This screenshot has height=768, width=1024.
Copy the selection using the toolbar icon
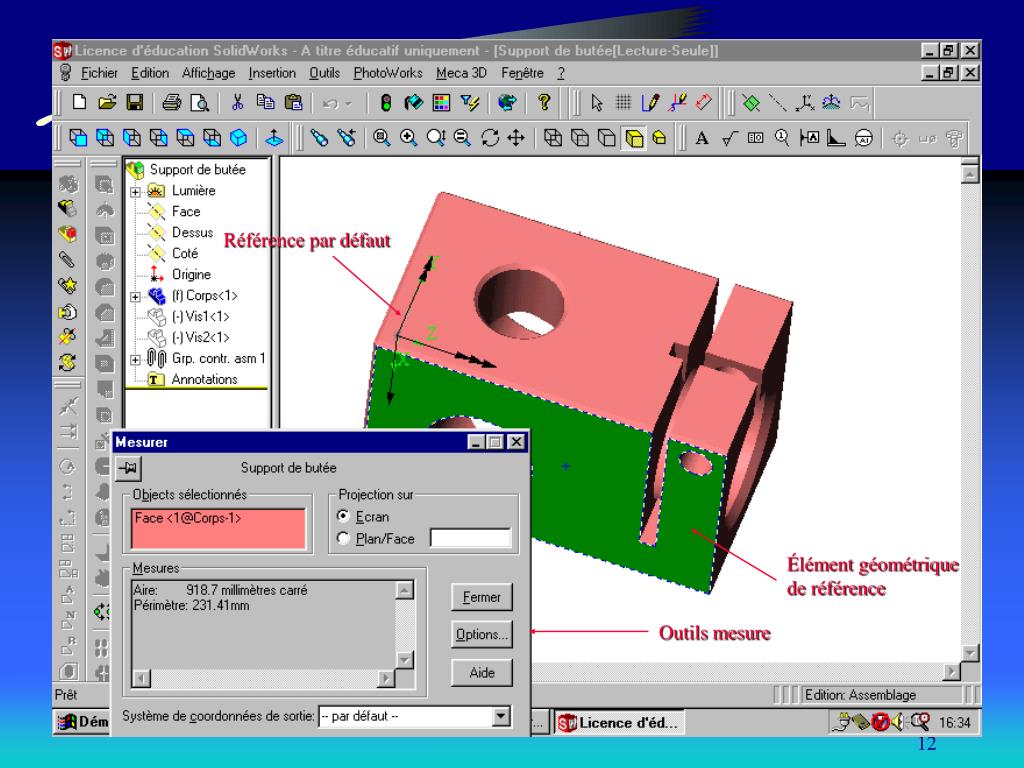[x=265, y=103]
